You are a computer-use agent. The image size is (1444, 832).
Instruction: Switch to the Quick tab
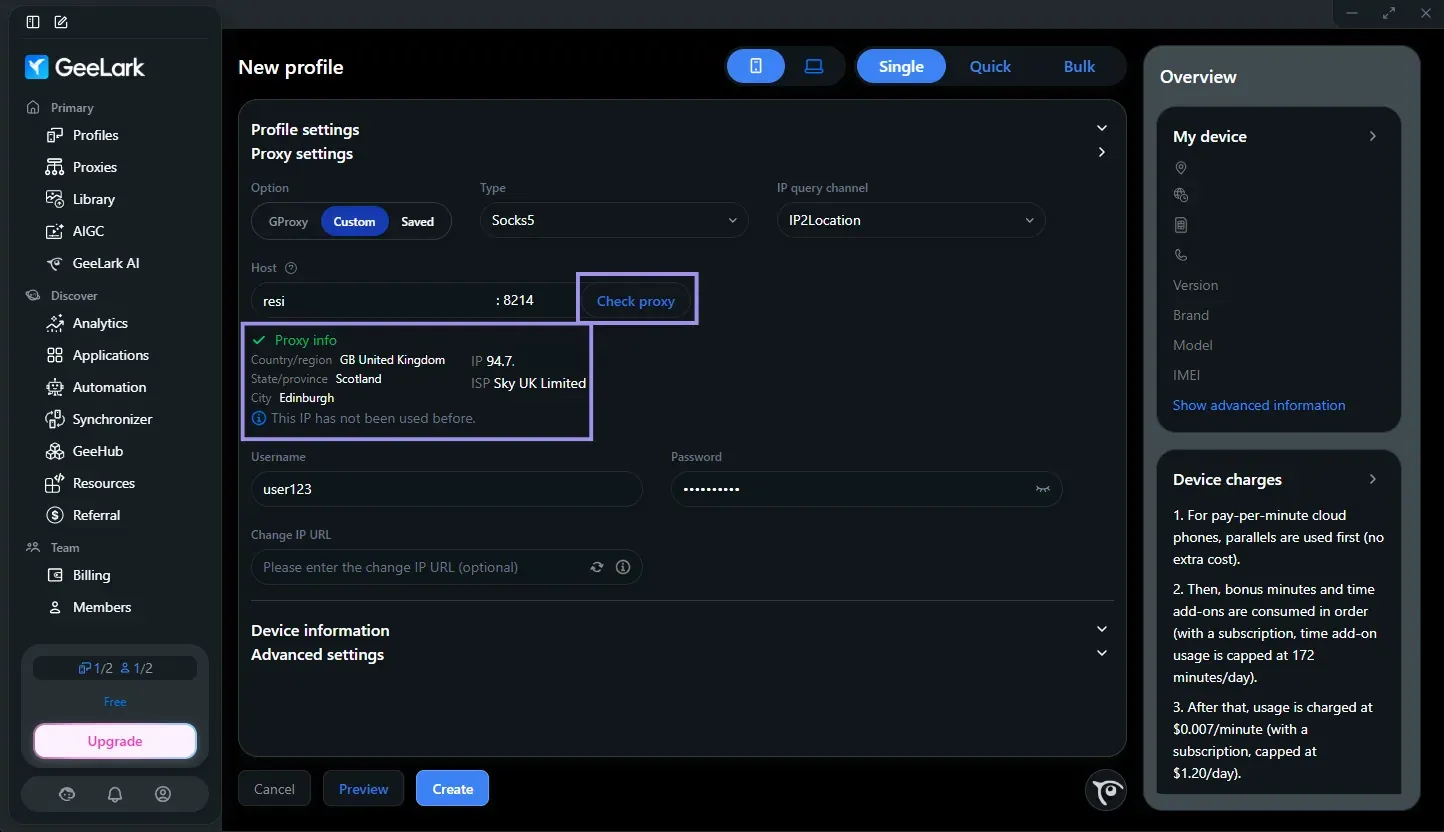point(990,66)
